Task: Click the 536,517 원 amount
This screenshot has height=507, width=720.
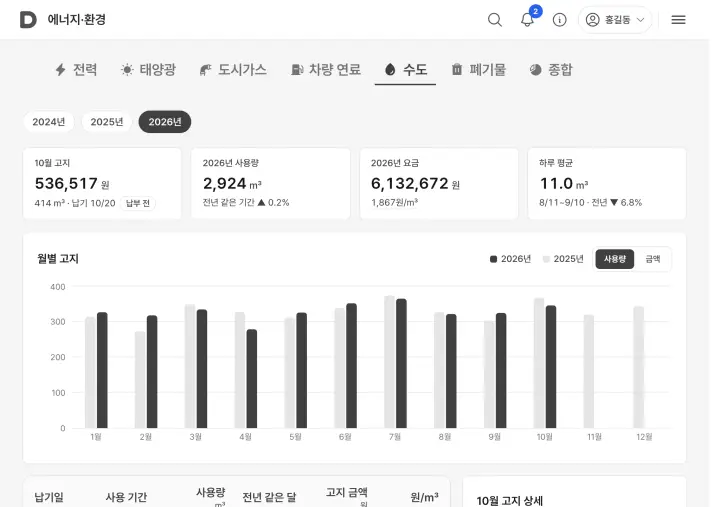Action: click(x=72, y=184)
